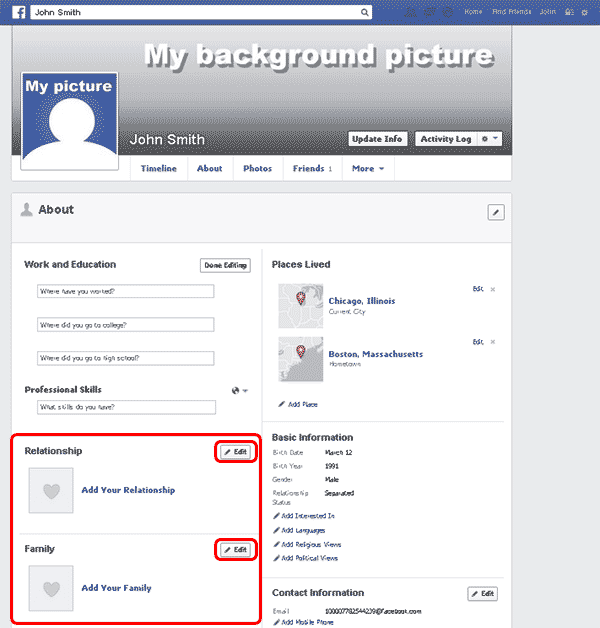Viewport: 600px width, 628px height.
Task: Focus the top search box containing John Smith
Action: tap(201, 12)
